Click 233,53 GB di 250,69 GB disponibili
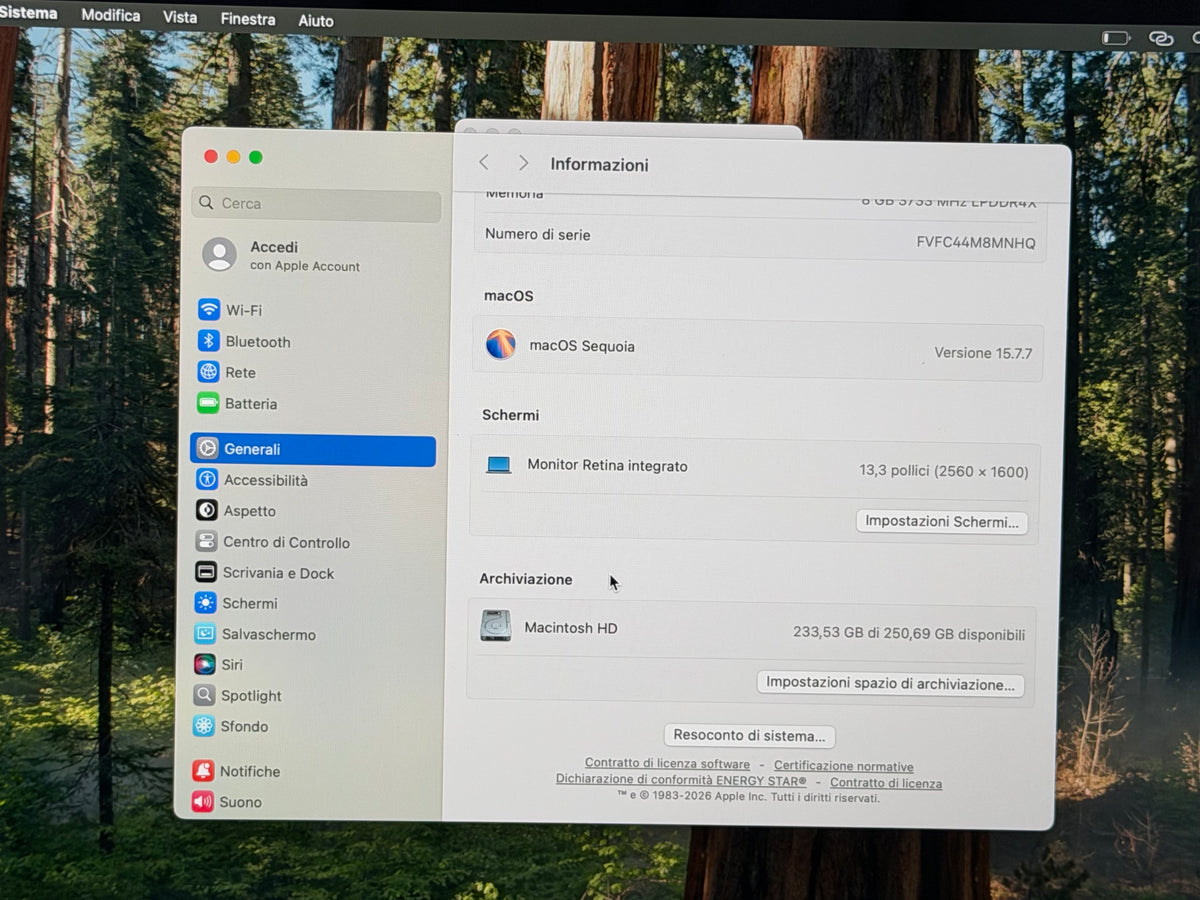The height and width of the screenshot is (900, 1200). [x=909, y=634]
